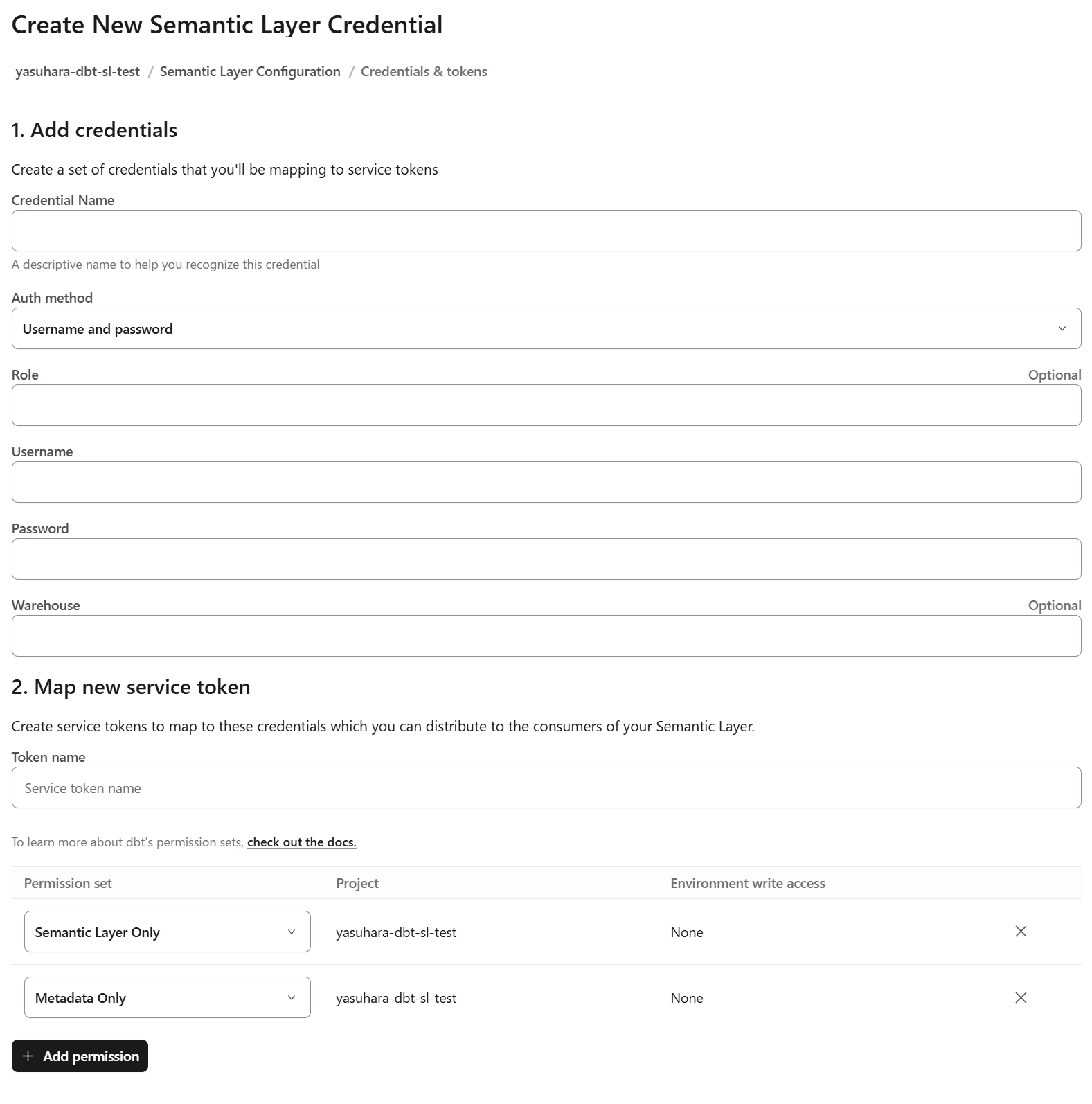Click the Permission set column header
The height and width of the screenshot is (1104, 1092).
pyautogui.click(x=68, y=883)
